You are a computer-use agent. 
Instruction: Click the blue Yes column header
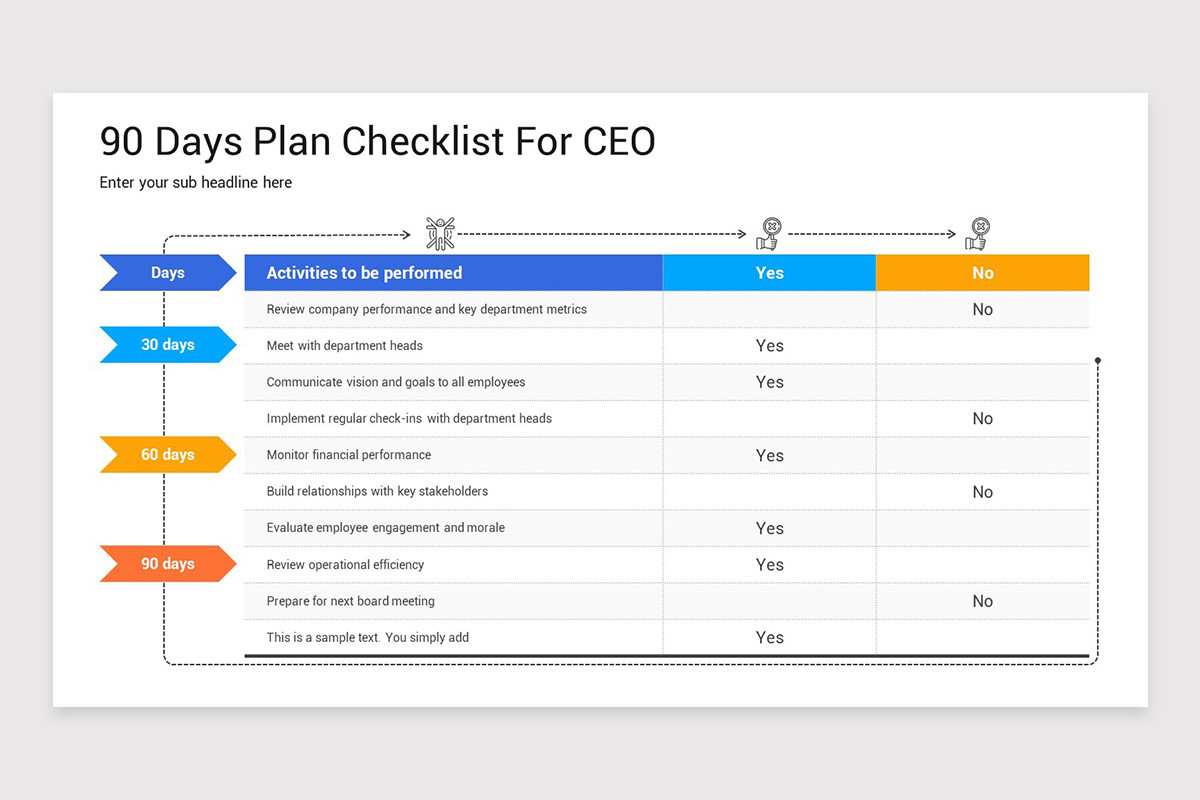[x=769, y=273]
